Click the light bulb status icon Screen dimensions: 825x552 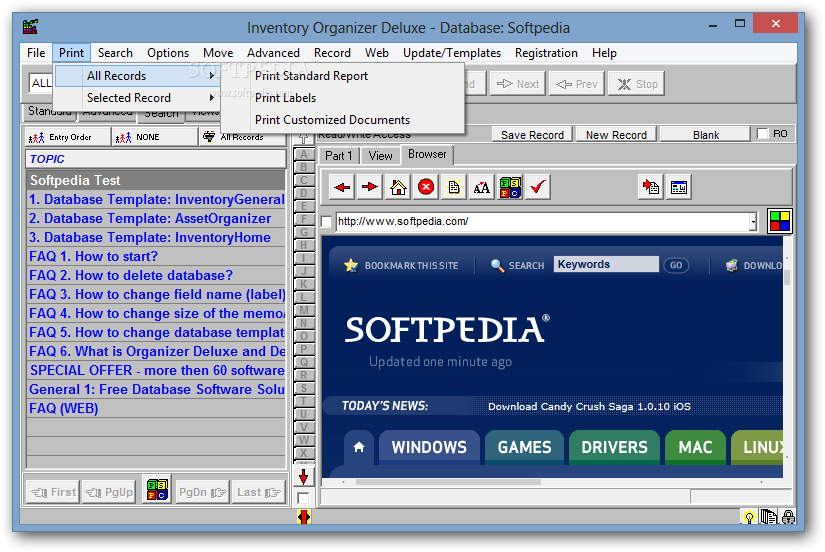click(x=749, y=517)
